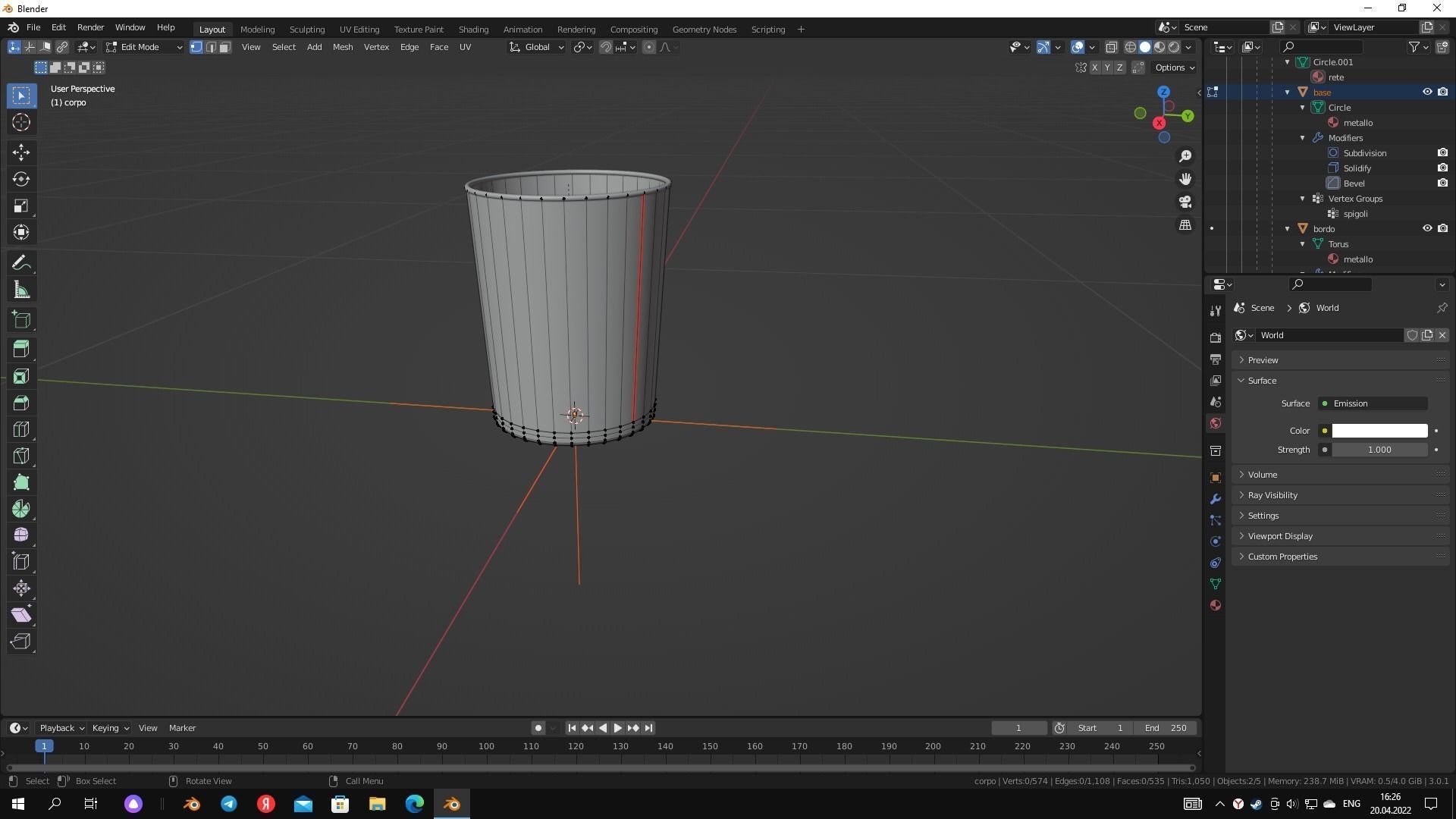Select the Add Cube tool
This screenshot has width=1456, height=819.
point(21,320)
